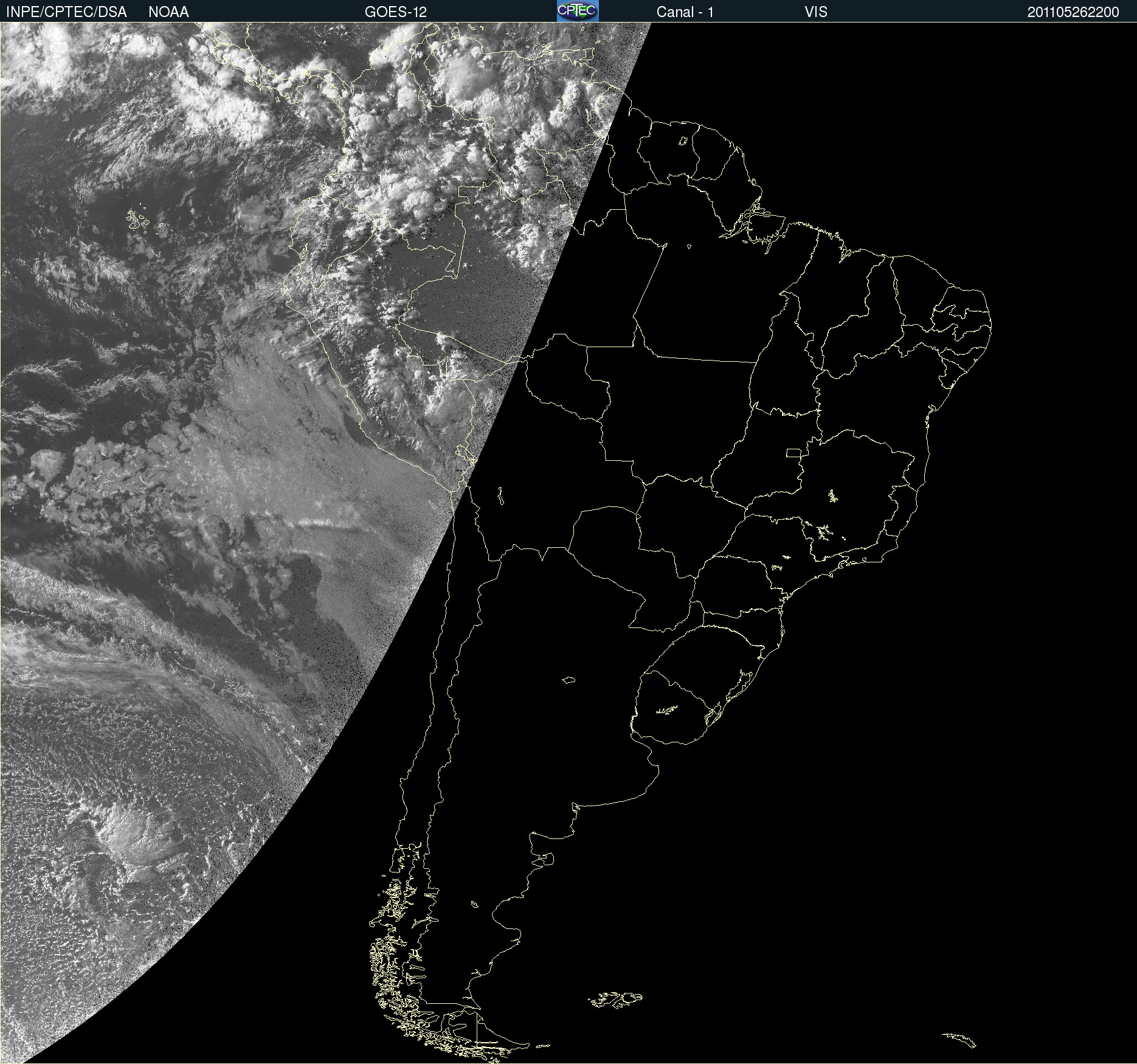Select the INPE/CPTEC/DSA header text
The width and height of the screenshot is (1137, 1064).
tap(66, 12)
